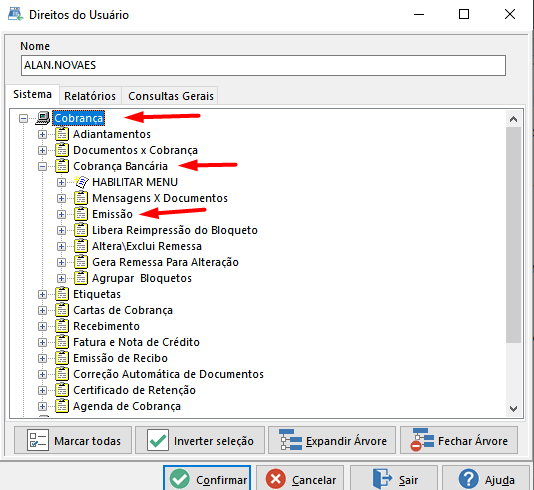Open the Relatórios tab
The image size is (534, 490).
90,96
